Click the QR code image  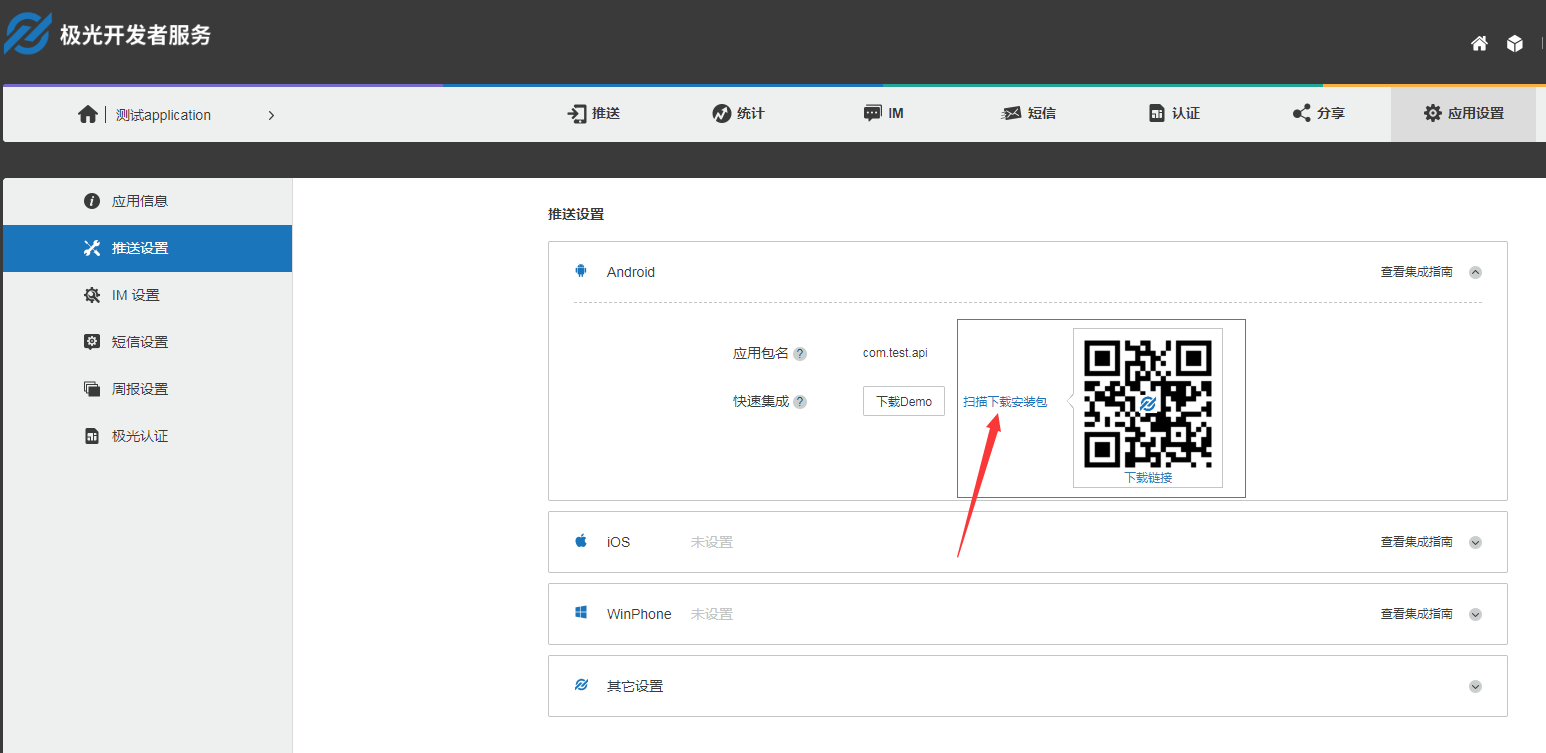tap(1148, 404)
